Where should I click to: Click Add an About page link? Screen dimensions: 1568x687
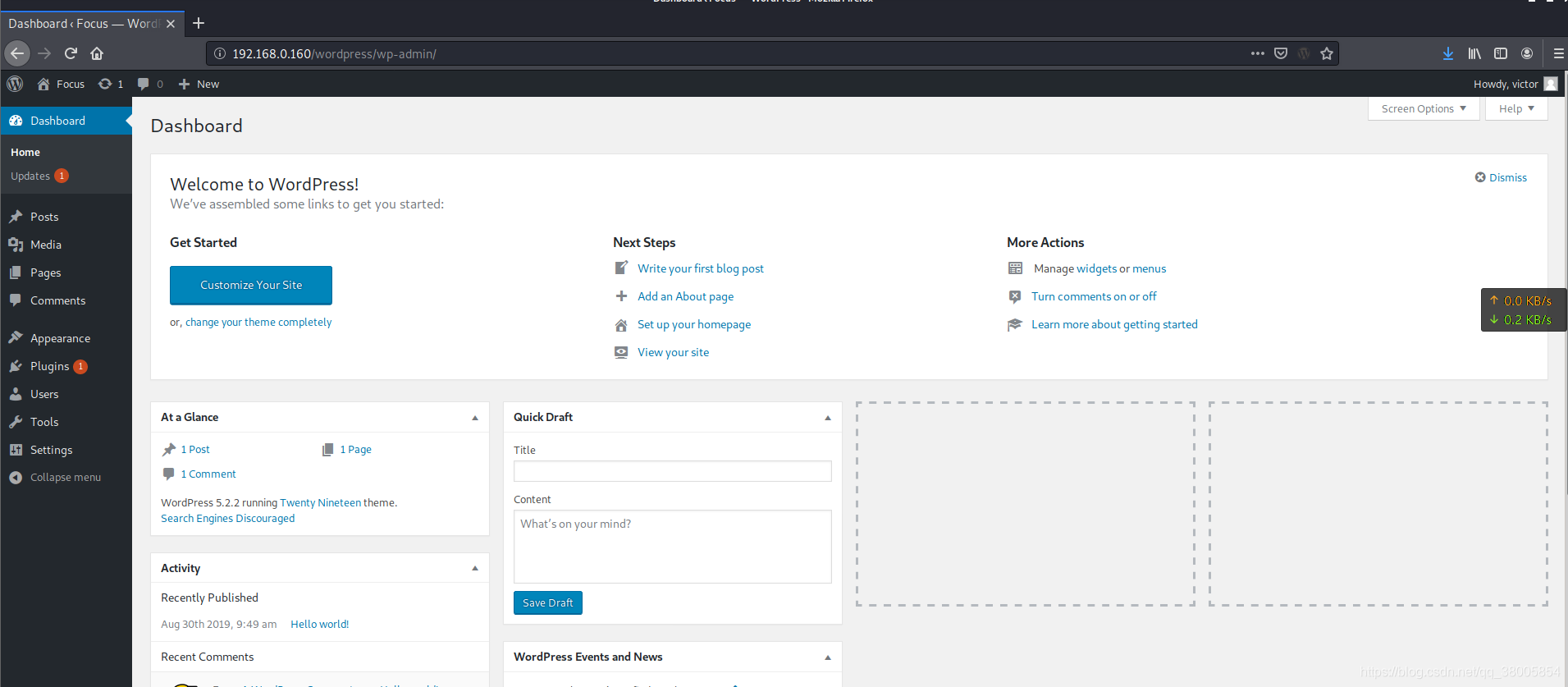686,296
